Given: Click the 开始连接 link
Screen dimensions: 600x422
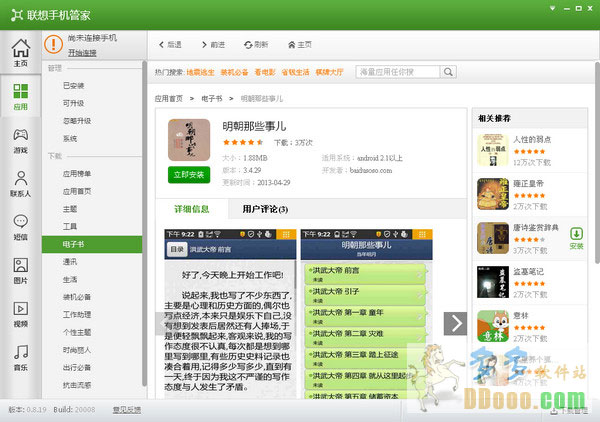Looking at the screenshot, I should 82,53.
